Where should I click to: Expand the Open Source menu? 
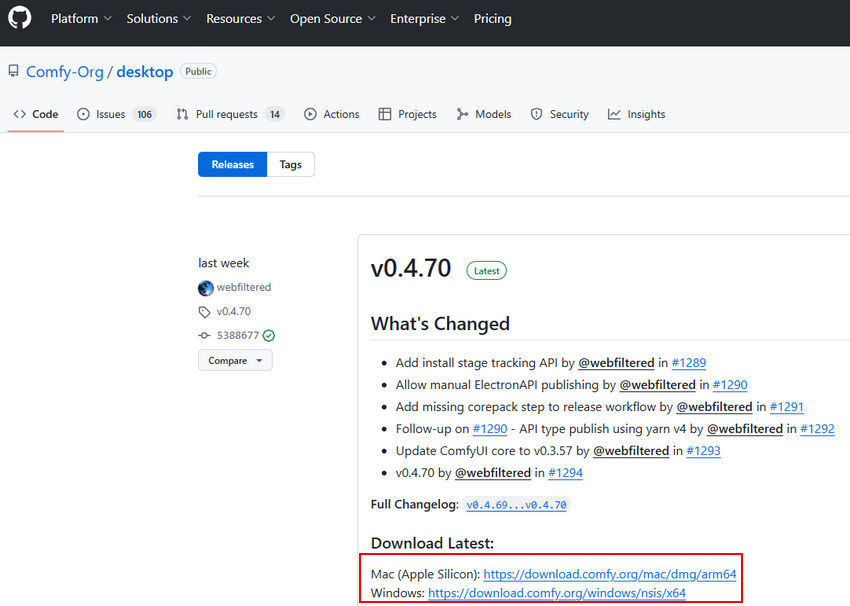[x=332, y=18]
